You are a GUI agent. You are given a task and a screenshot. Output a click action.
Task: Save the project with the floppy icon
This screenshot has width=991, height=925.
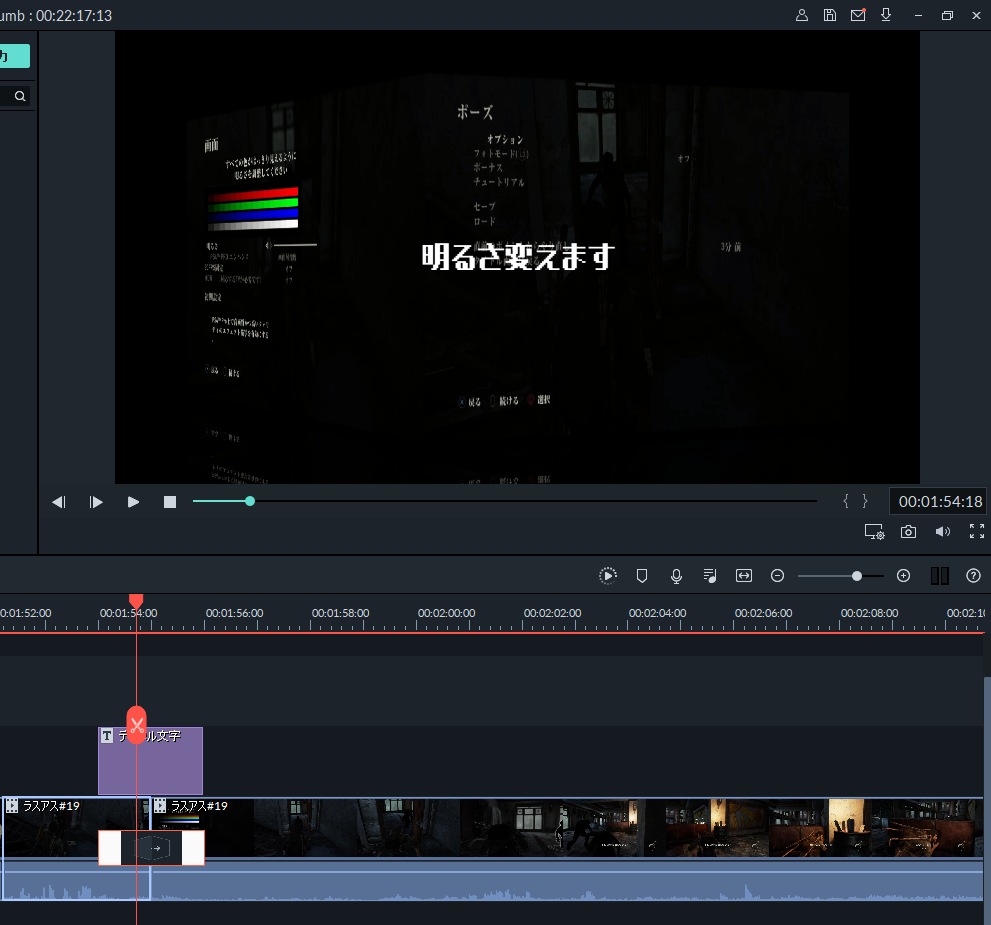830,15
